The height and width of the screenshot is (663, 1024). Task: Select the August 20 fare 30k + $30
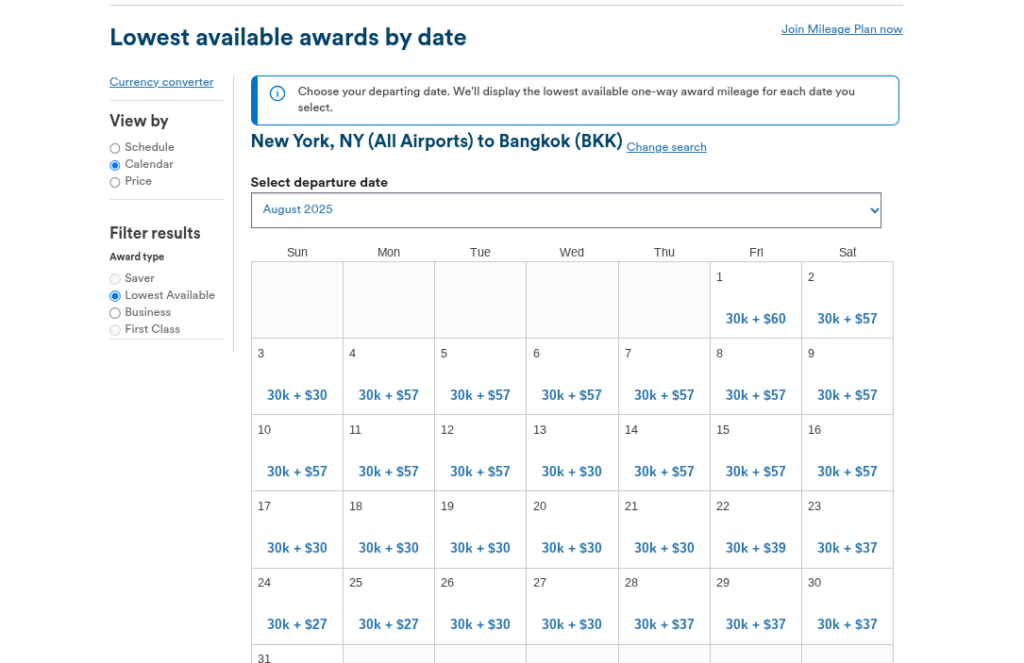(571, 548)
